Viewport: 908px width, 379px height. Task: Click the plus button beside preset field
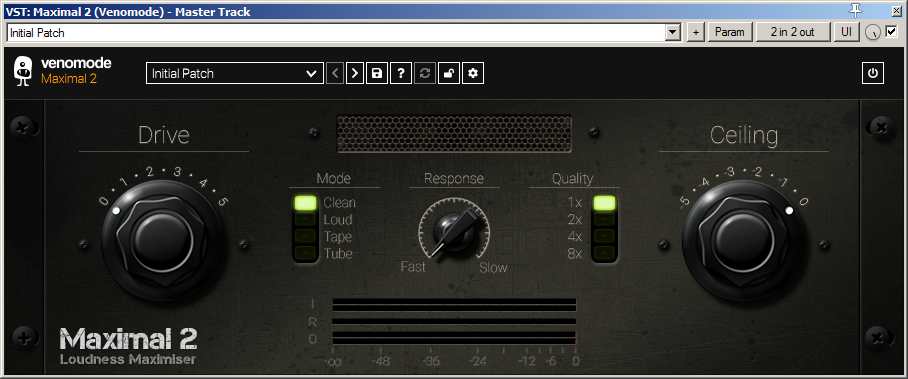click(696, 32)
